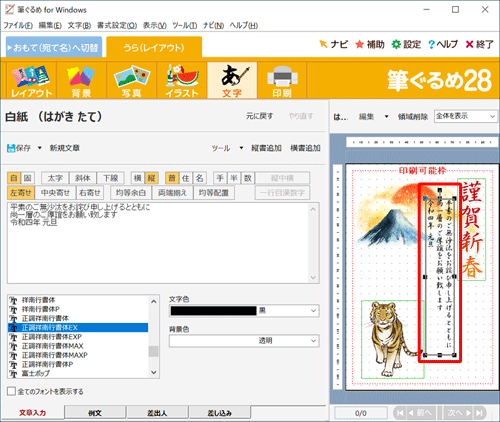
Task: Open the 書式設定 menu
Action: 117,25
